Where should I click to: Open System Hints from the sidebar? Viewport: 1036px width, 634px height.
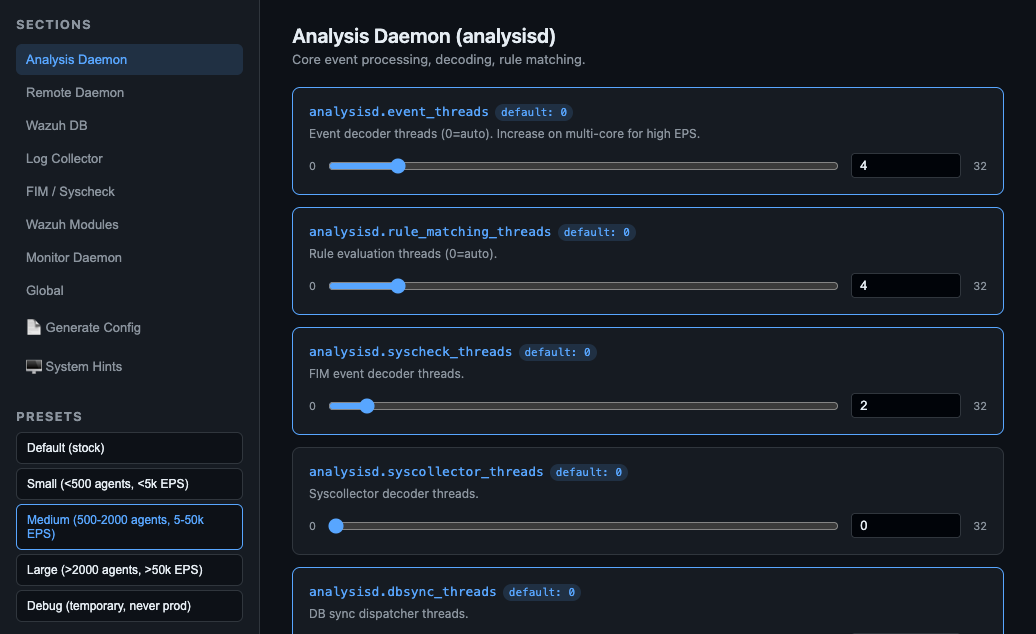pyautogui.click(x=130, y=367)
